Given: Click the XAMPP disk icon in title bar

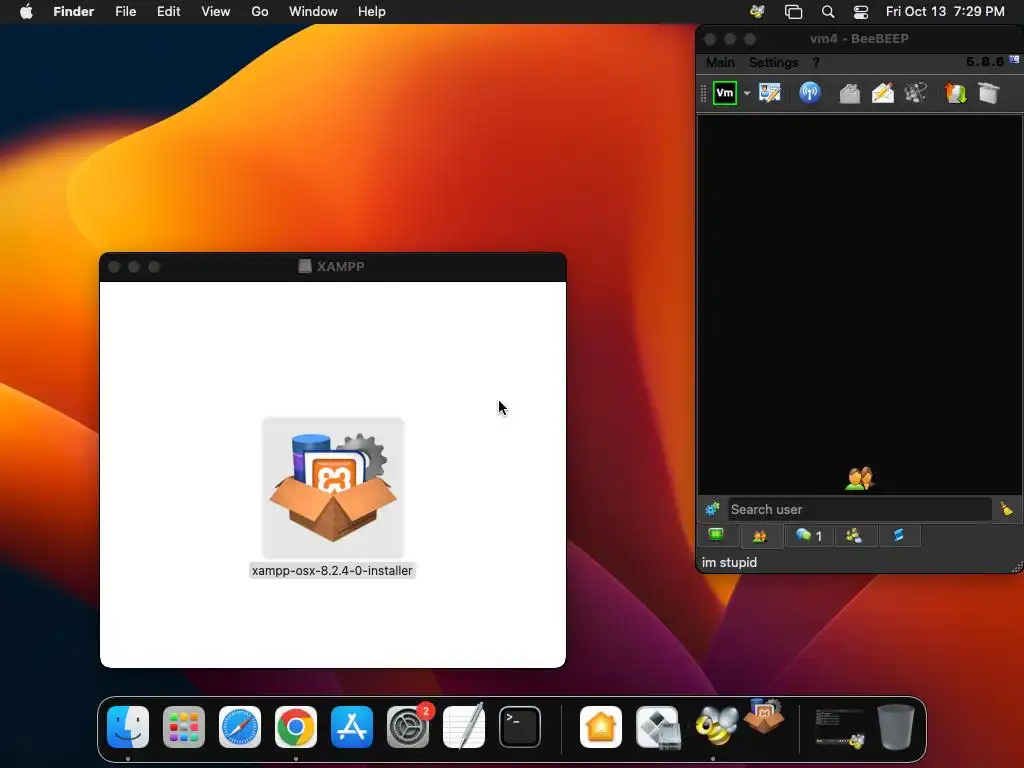Looking at the screenshot, I should coord(304,266).
